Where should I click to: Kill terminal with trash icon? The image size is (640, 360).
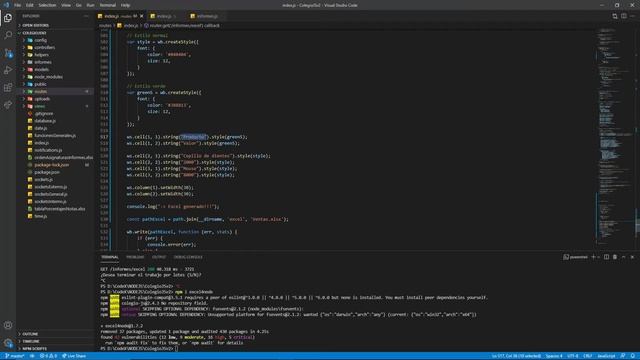click(615, 257)
